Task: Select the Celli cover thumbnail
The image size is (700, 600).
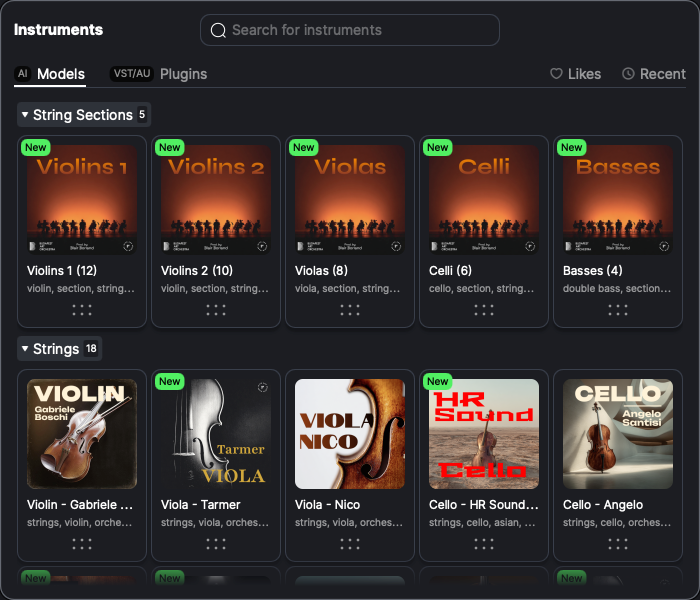Action: tap(483, 200)
